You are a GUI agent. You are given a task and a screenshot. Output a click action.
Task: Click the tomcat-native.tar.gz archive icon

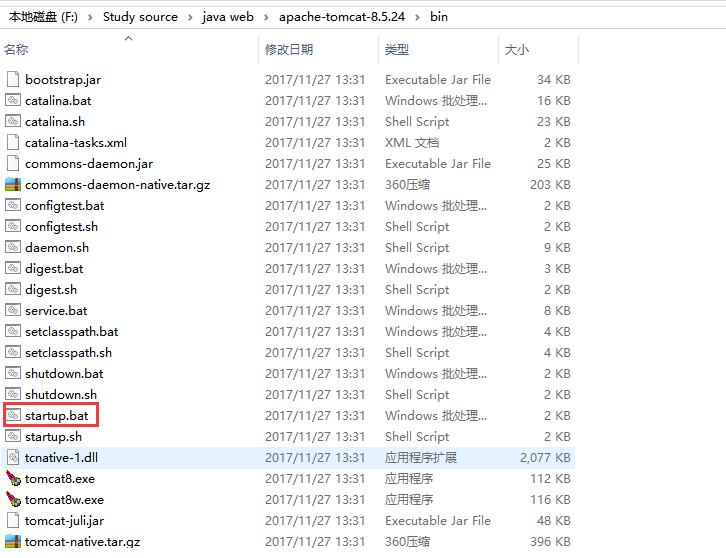coord(13,541)
